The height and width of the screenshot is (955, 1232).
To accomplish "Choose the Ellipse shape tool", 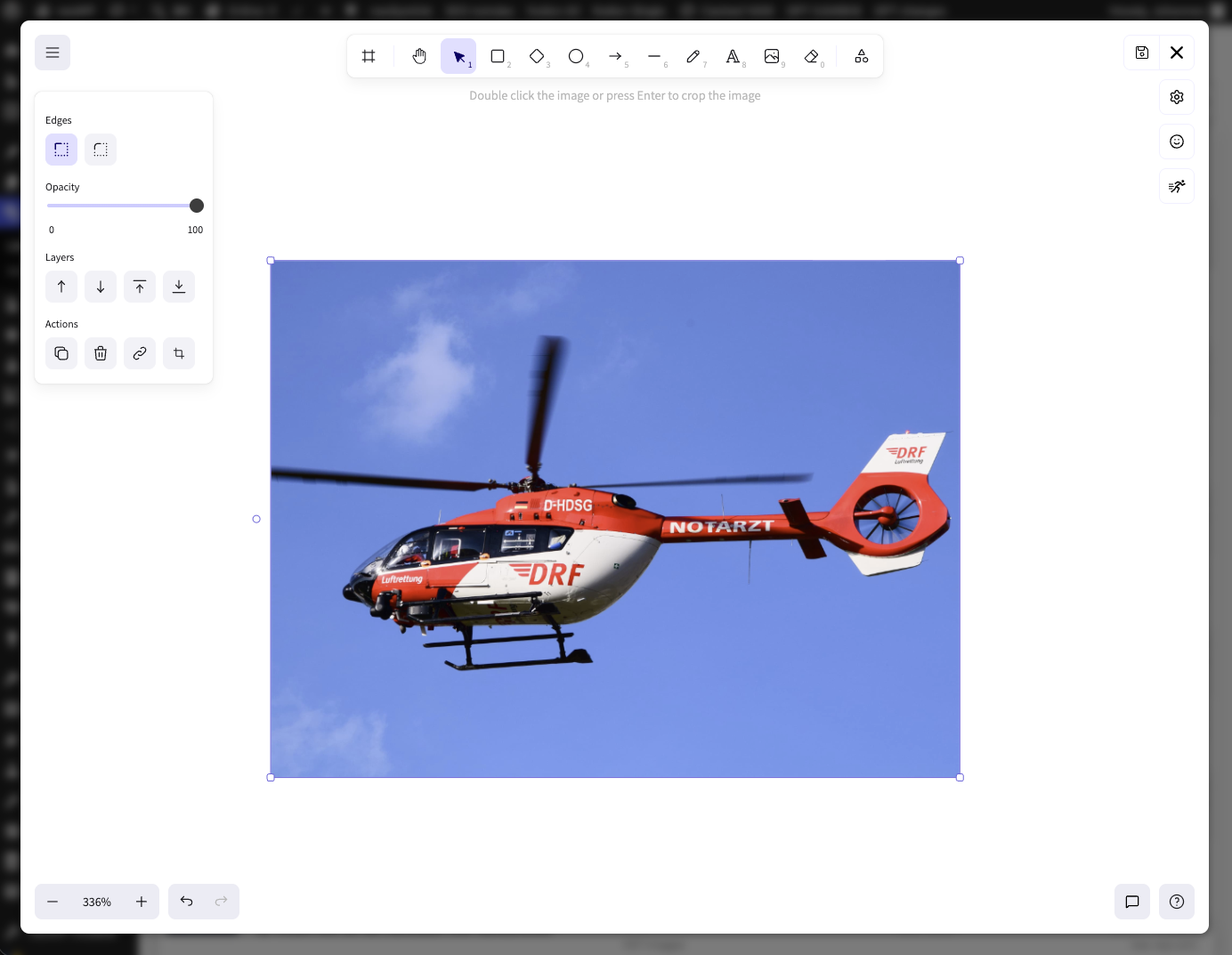I will pos(576,56).
